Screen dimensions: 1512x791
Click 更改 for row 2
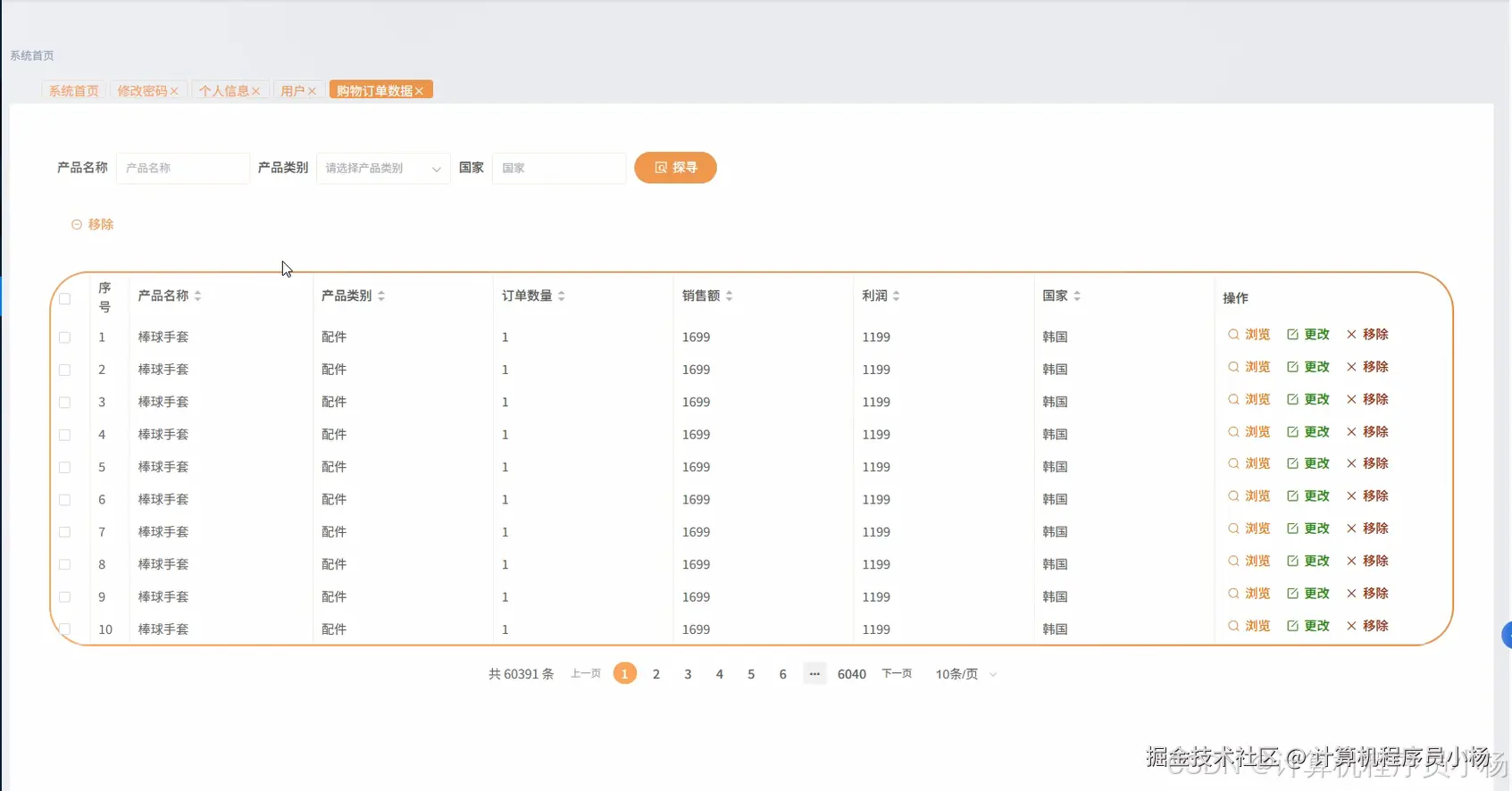1307,367
